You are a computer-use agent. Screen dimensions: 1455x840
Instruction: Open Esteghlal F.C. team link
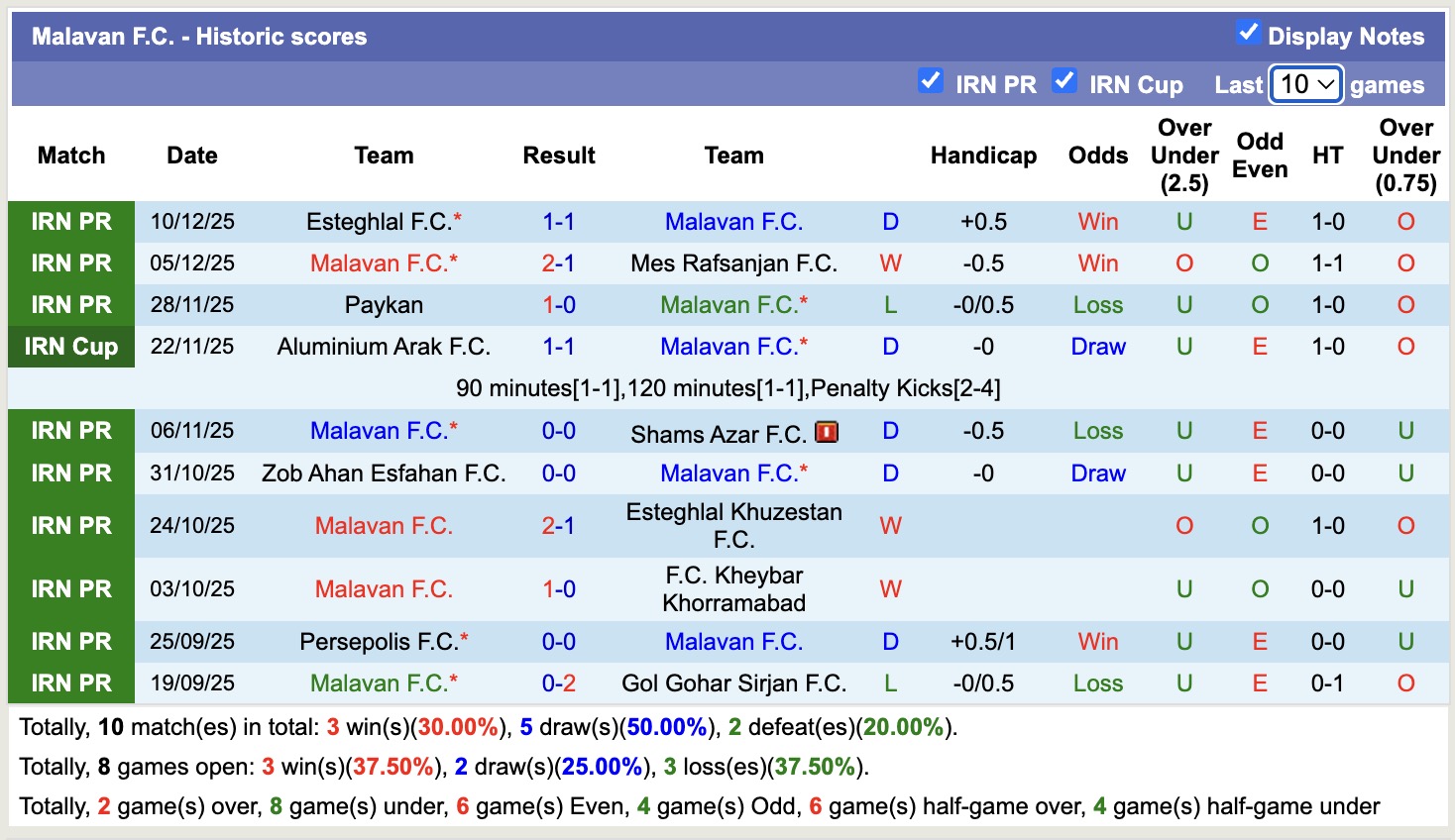(x=379, y=222)
